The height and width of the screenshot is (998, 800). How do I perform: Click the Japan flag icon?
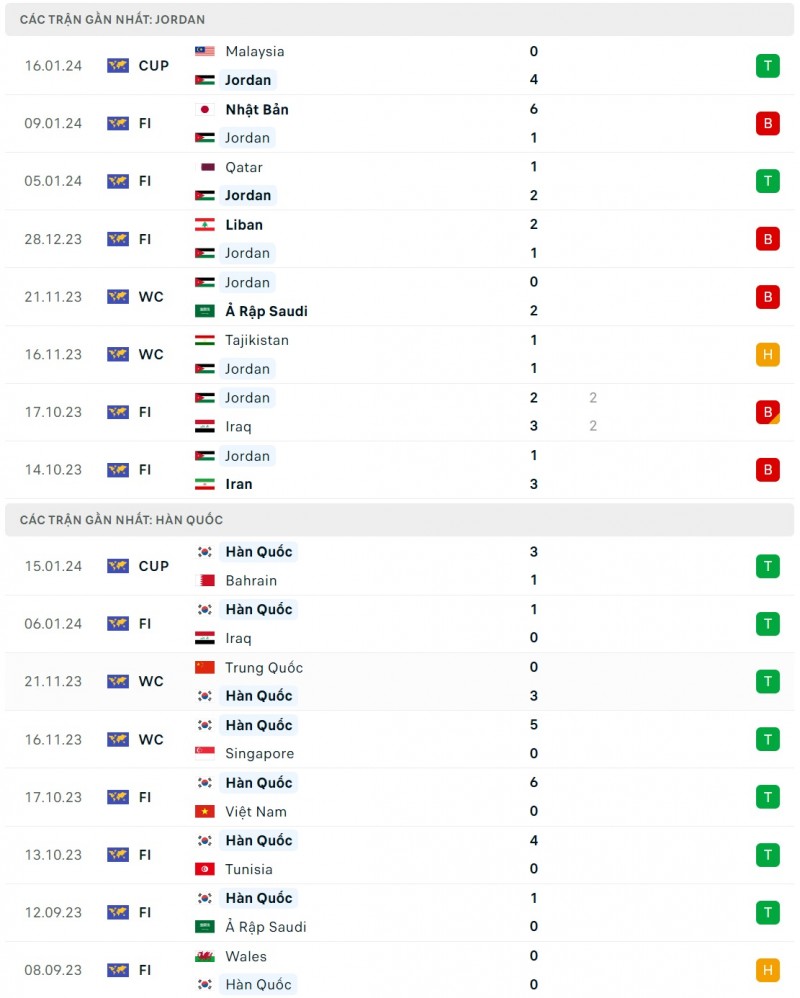[x=205, y=110]
